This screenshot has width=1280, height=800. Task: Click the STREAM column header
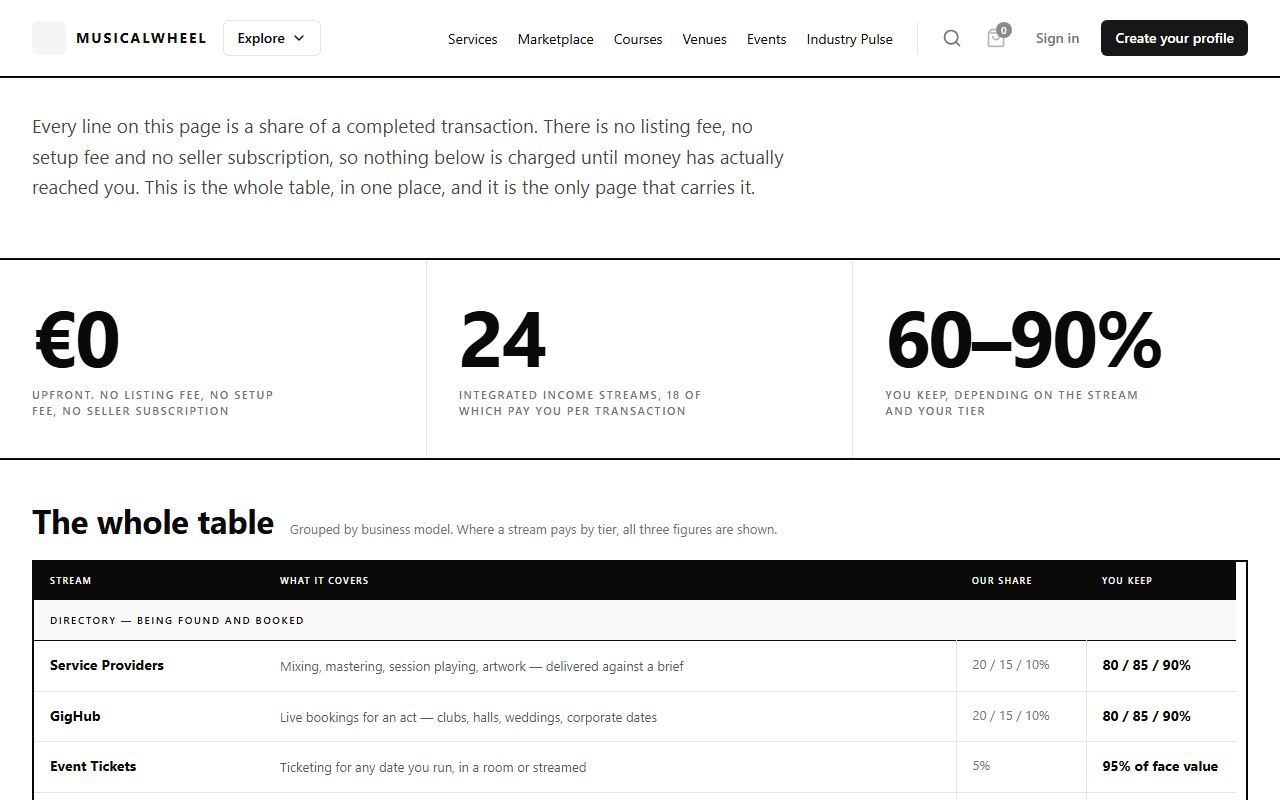[x=71, y=581]
